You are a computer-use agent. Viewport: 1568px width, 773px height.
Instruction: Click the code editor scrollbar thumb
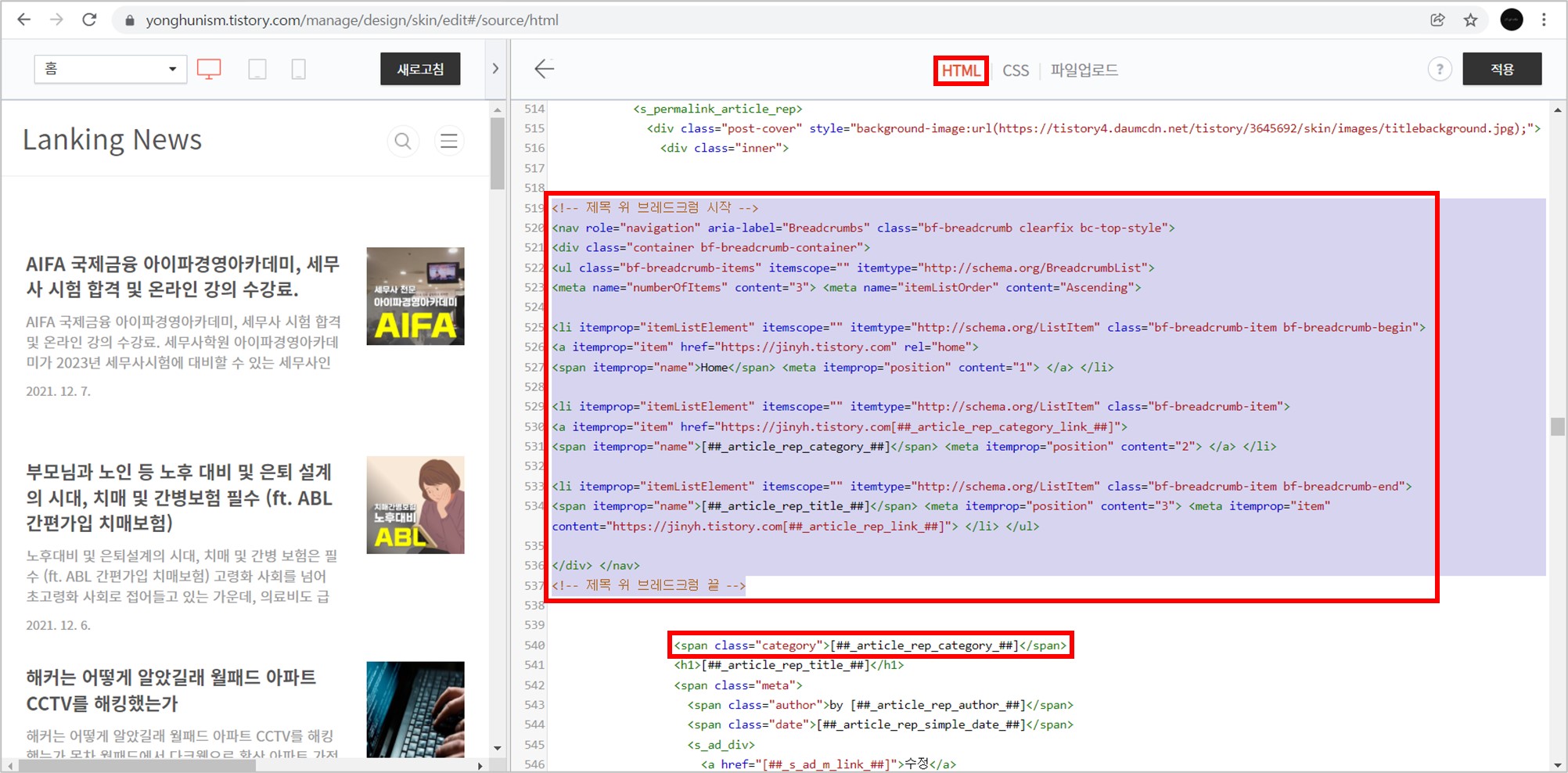1558,426
